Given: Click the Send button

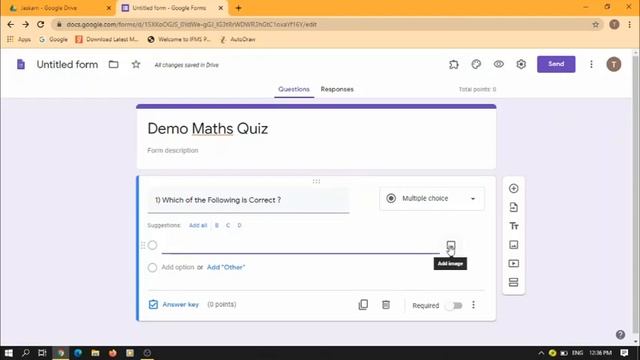Looking at the screenshot, I should click(x=556, y=64).
